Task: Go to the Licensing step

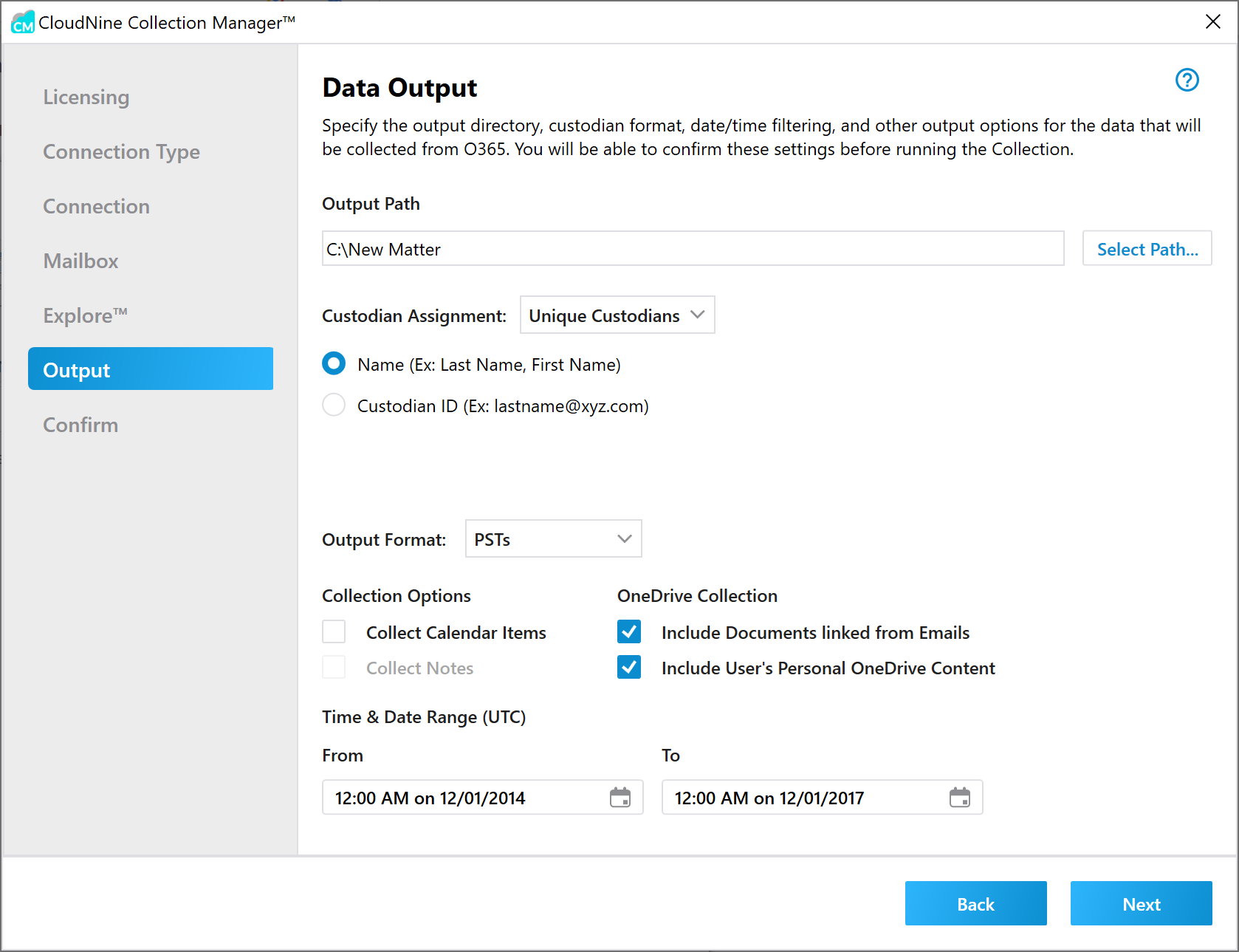Action: coord(86,97)
